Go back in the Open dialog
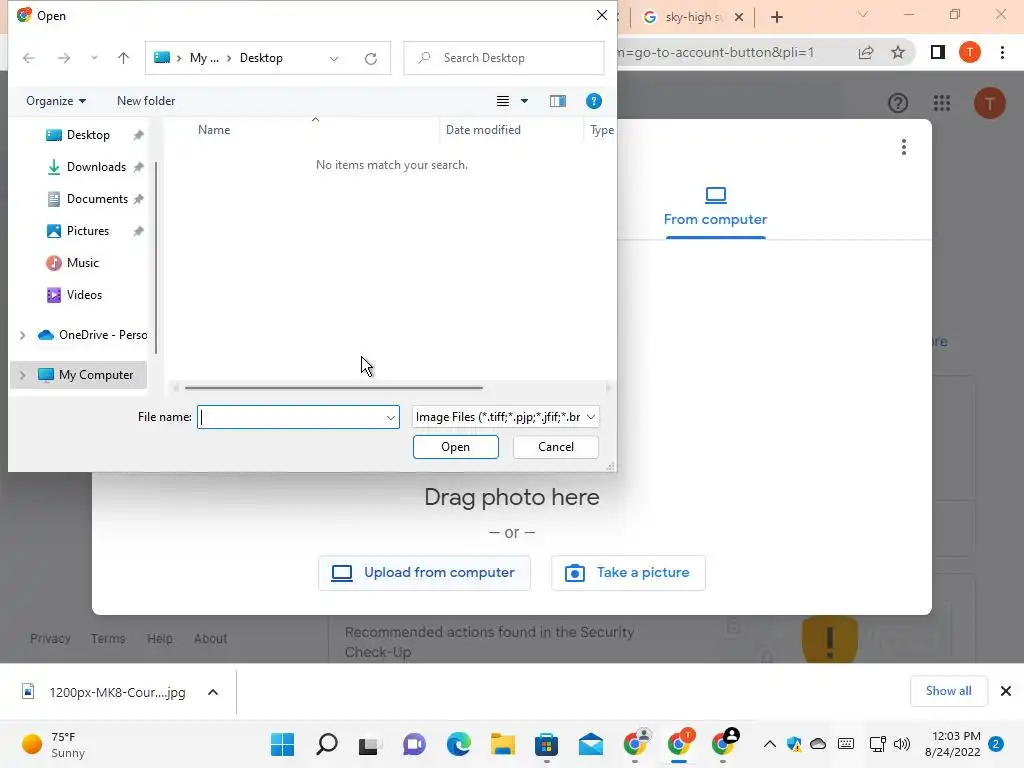This screenshot has height=768, width=1024. coord(29,58)
